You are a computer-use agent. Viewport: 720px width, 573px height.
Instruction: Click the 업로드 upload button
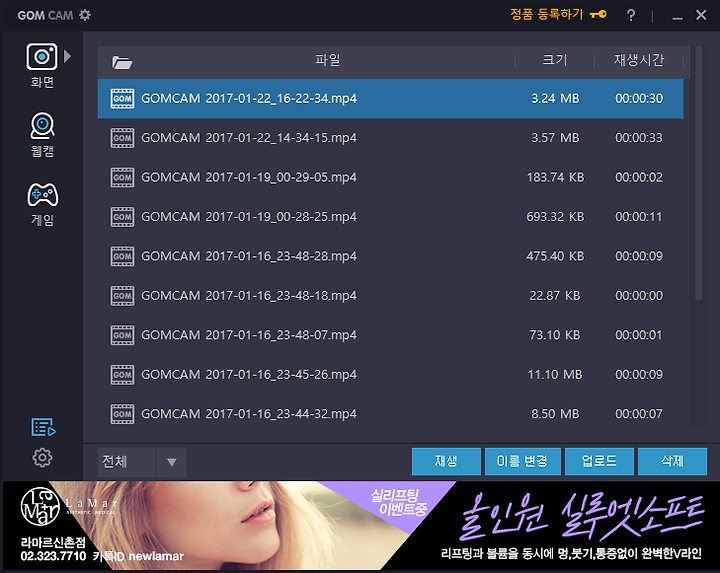599,461
